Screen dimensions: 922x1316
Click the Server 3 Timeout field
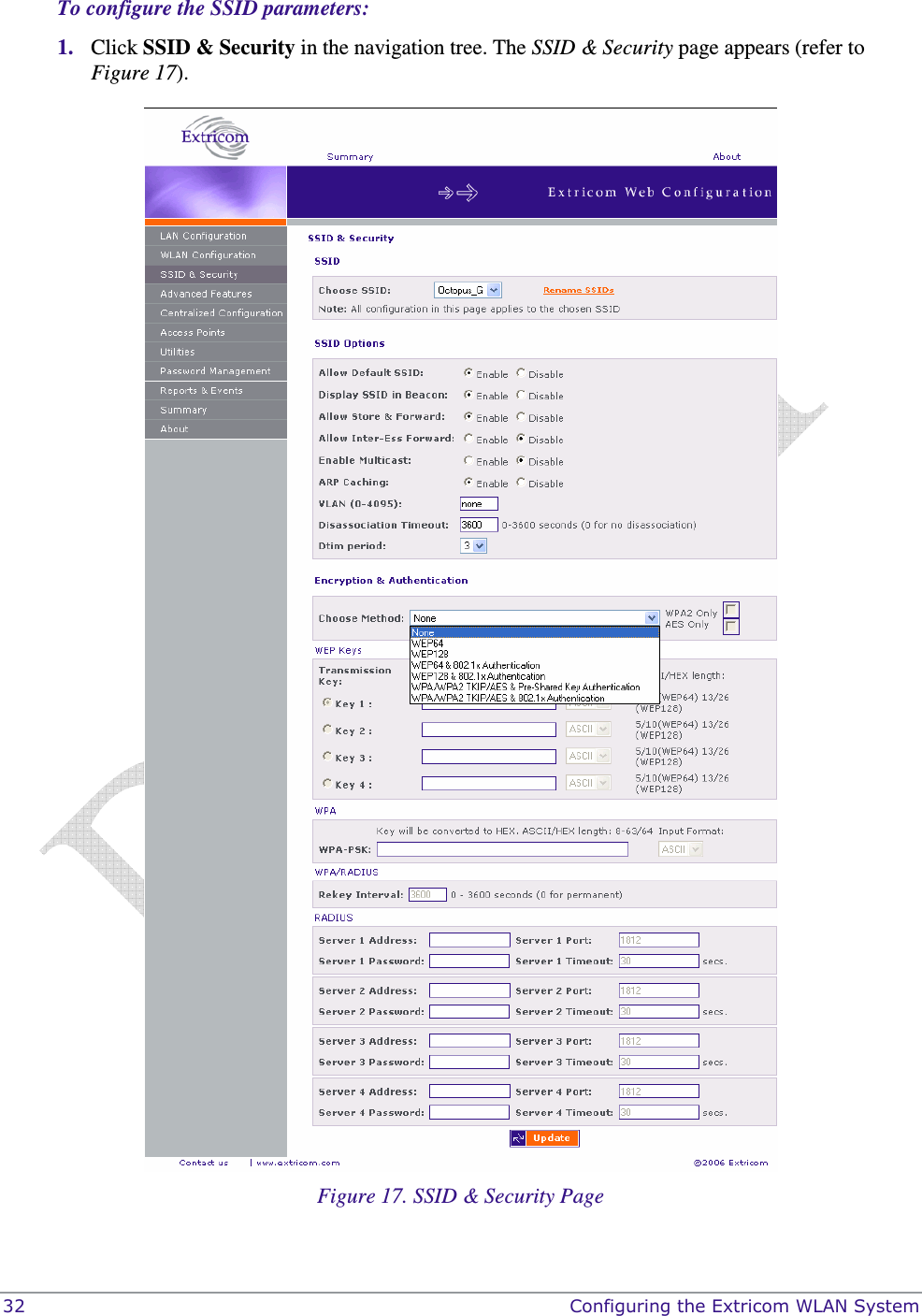pos(659,1062)
